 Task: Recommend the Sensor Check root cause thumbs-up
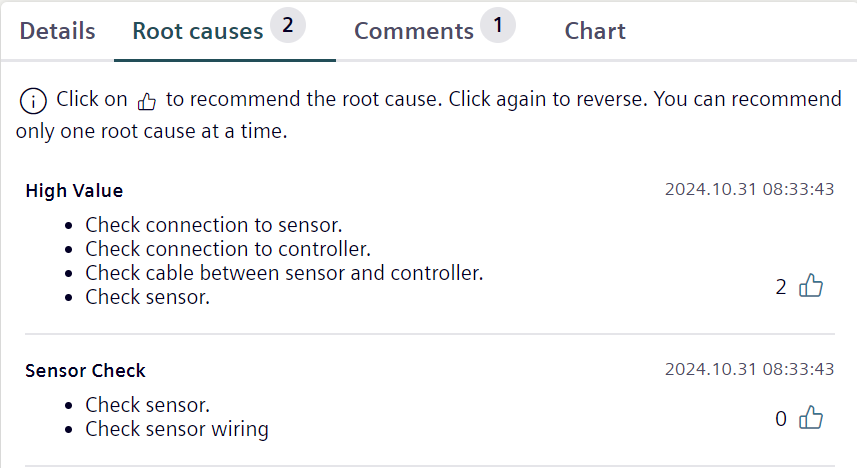click(x=811, y=418)
